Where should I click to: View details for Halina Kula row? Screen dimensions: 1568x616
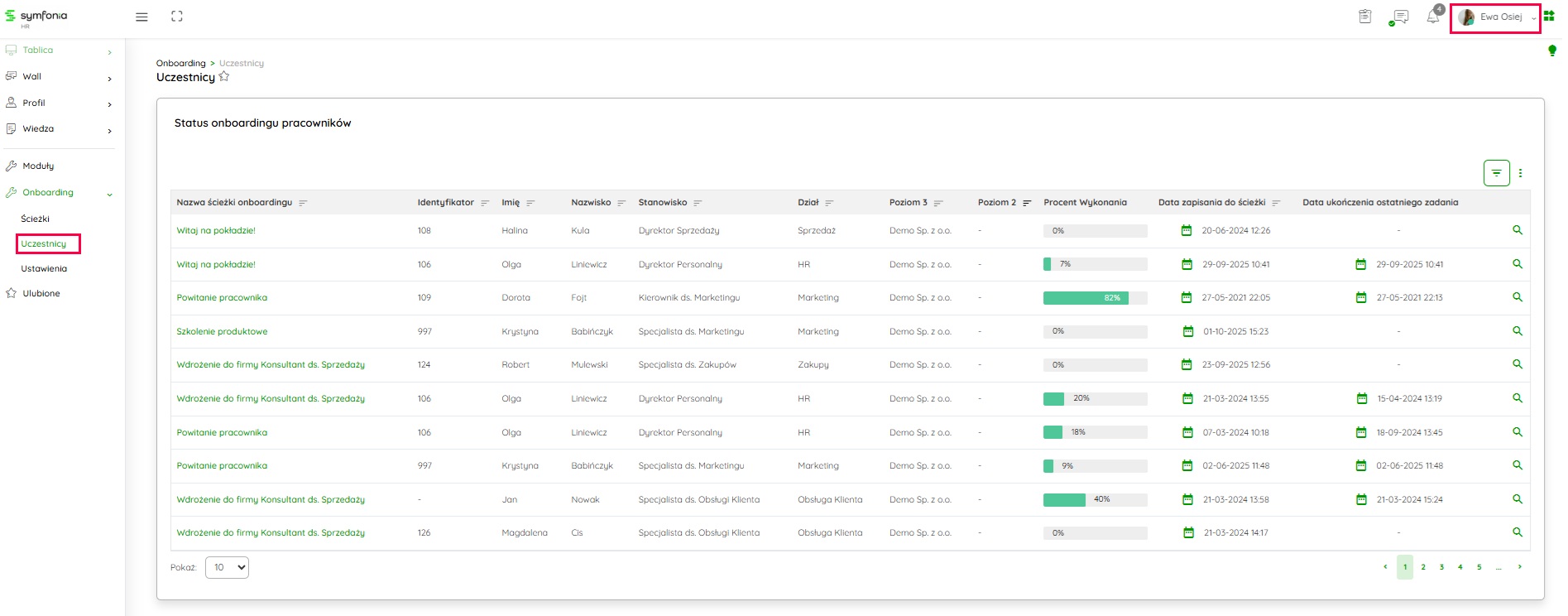click(1517, 230)
